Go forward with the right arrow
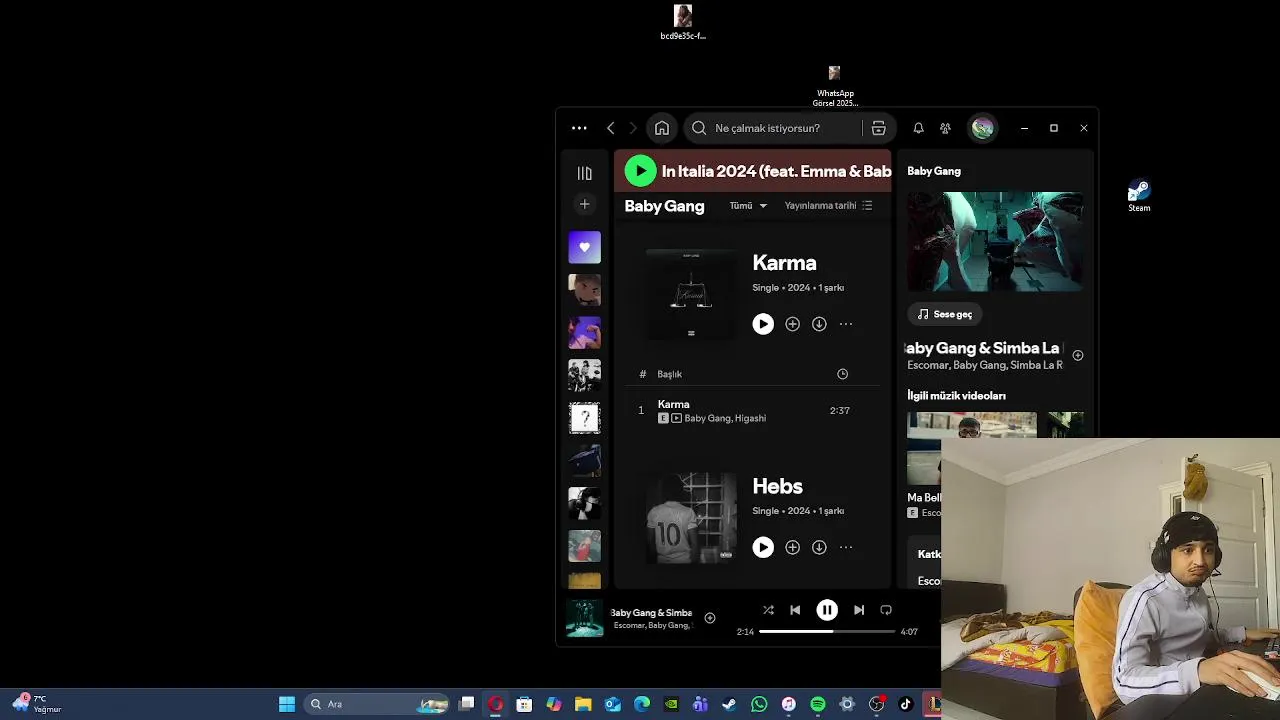 coord(632,128)
